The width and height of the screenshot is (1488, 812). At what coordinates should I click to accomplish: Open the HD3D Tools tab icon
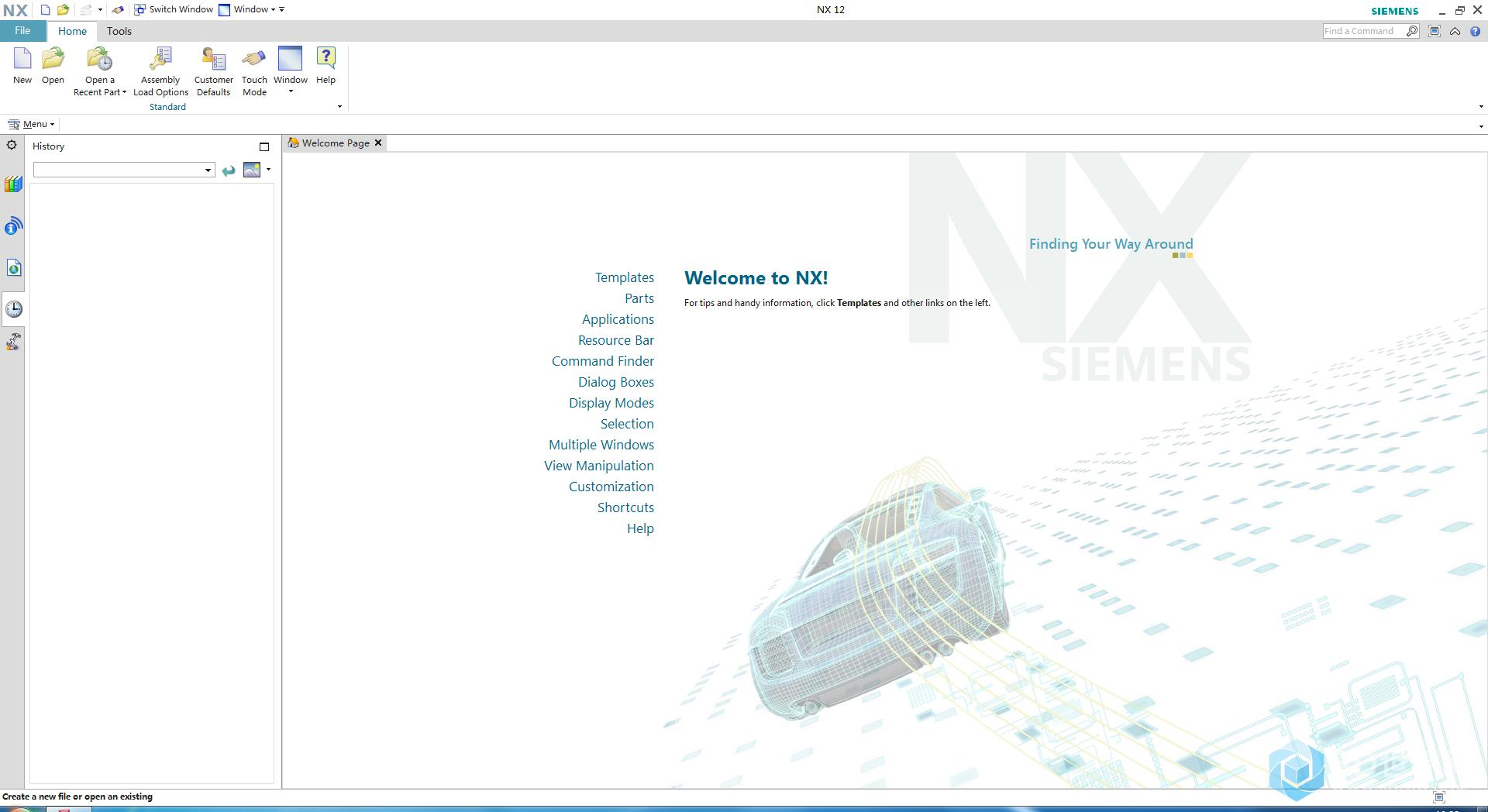(x=13, y=226)
